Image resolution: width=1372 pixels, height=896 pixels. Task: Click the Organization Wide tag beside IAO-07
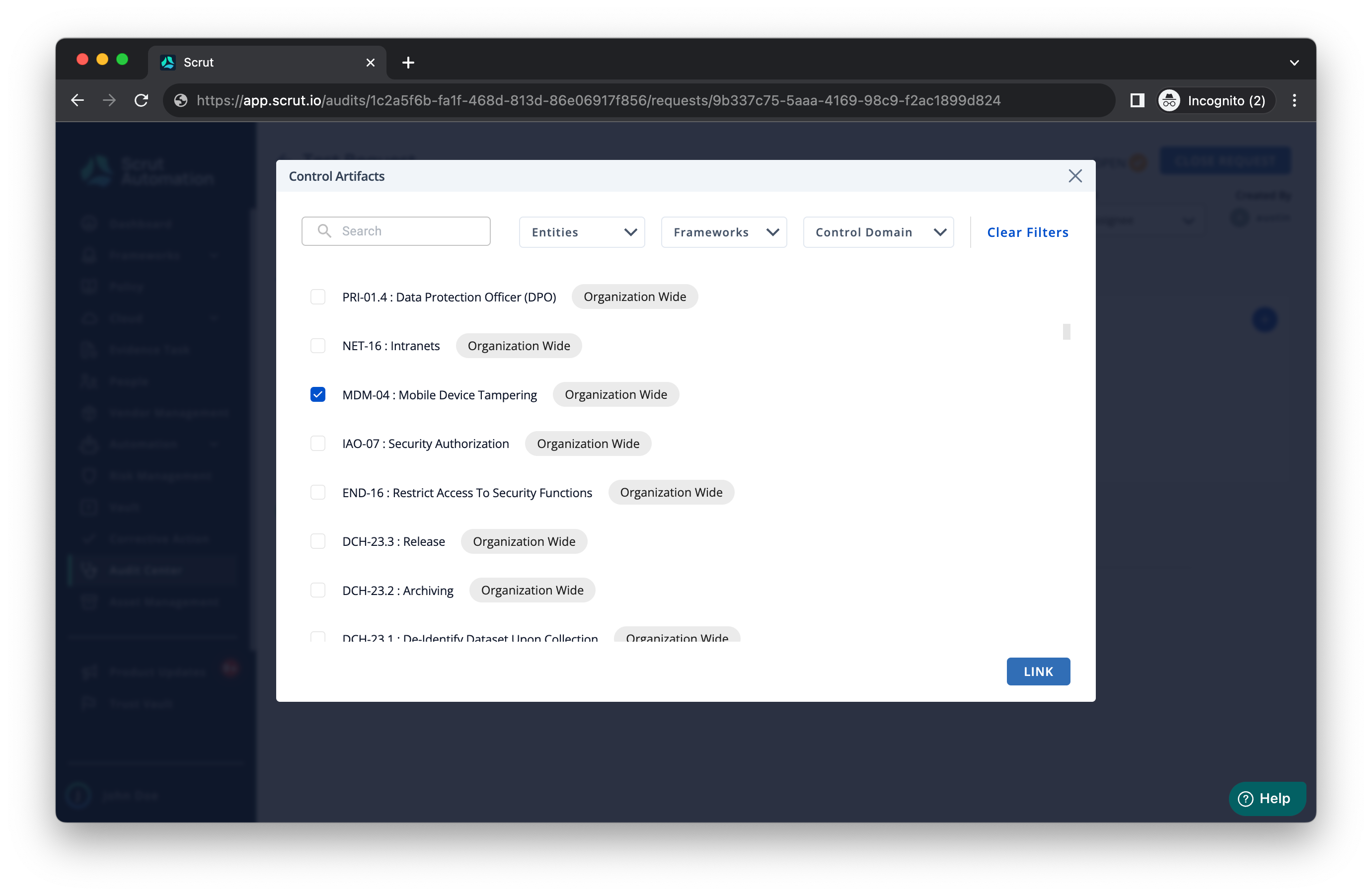[x=588, y=444]
